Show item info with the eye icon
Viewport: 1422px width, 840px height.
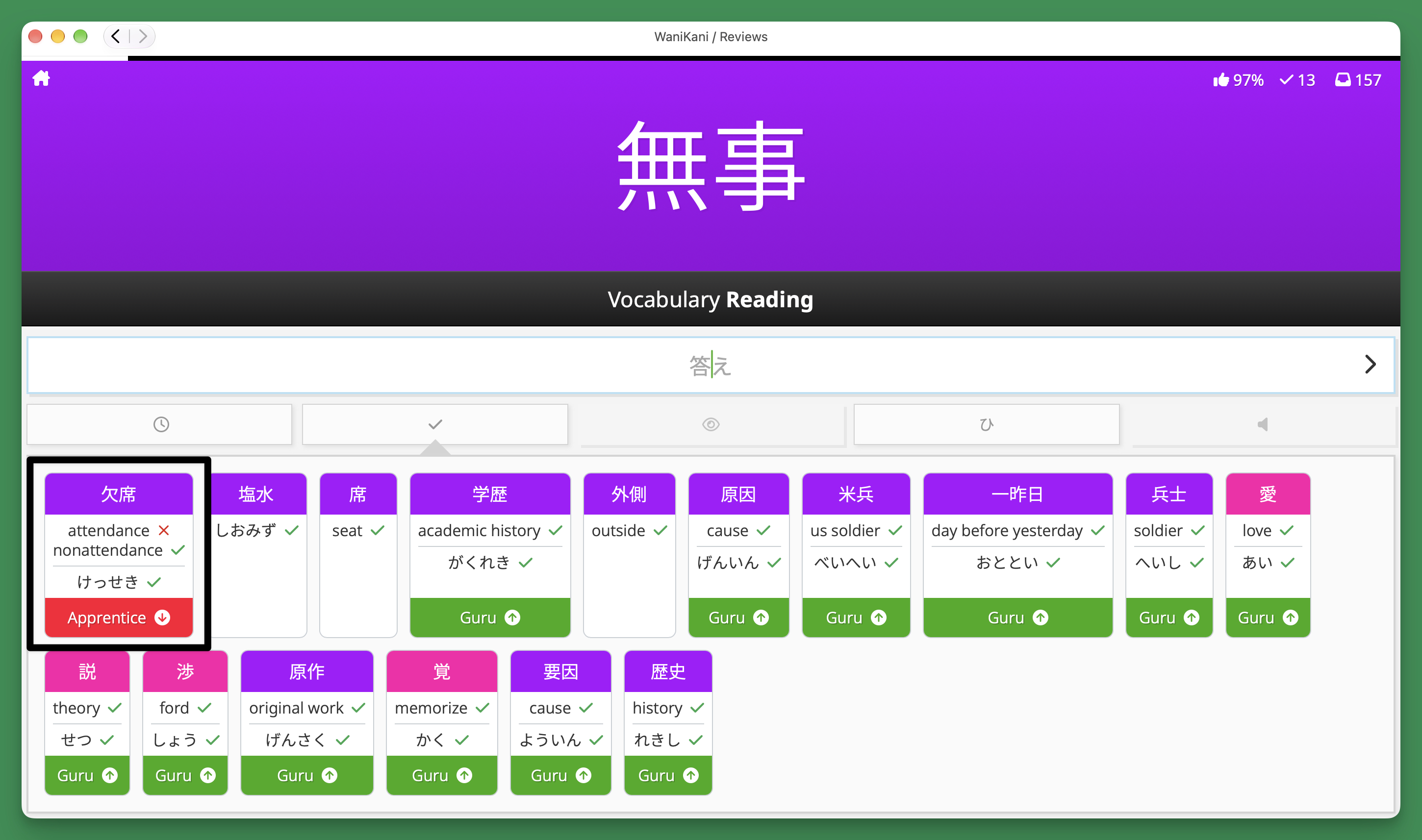(711, 424)
